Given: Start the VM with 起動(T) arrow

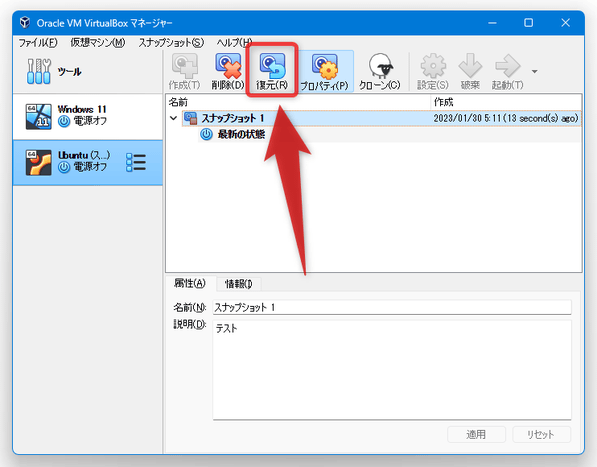Looking at the screenshot, I should 508,72.
